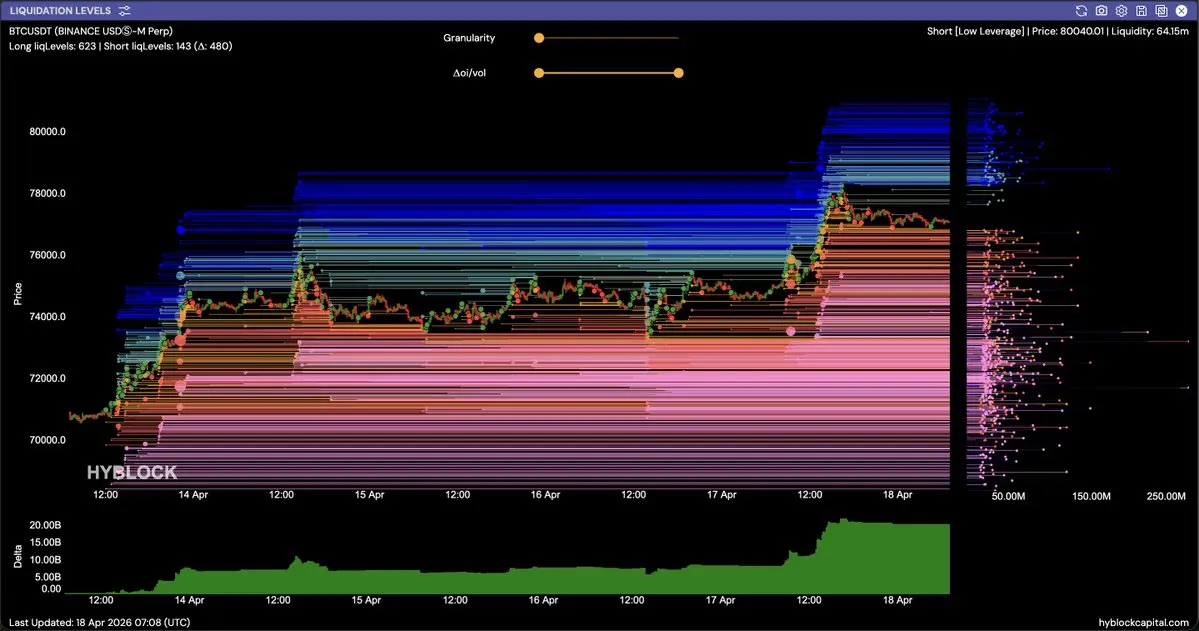Click the 15 Apr label on main chart axis
The height and width of the screenshot is (631, 1199).
(369, 495)
